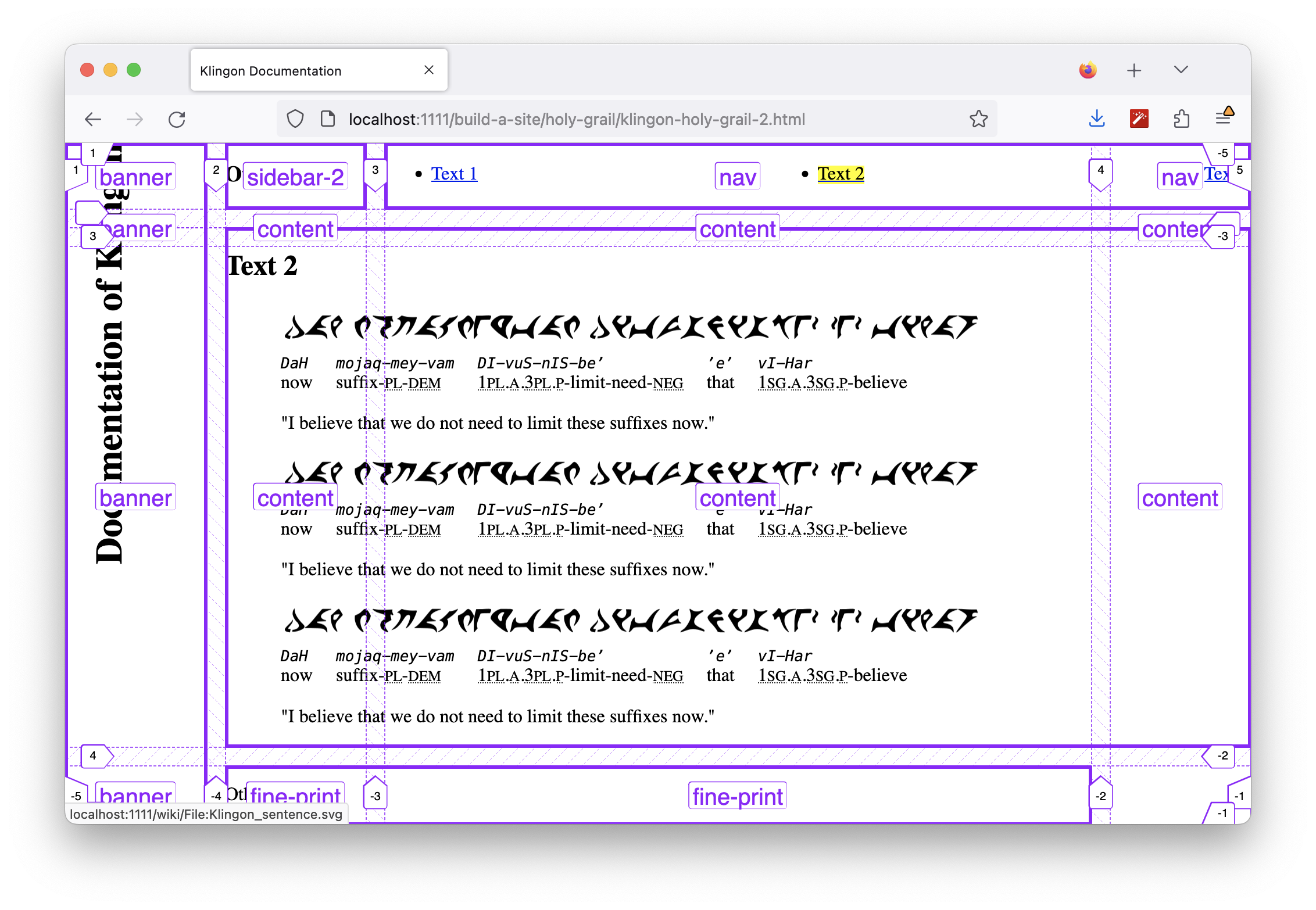Click the red magic wand extension icon
The width and height of the screenshot is (1316, 910).
[x=1139, y=119]
